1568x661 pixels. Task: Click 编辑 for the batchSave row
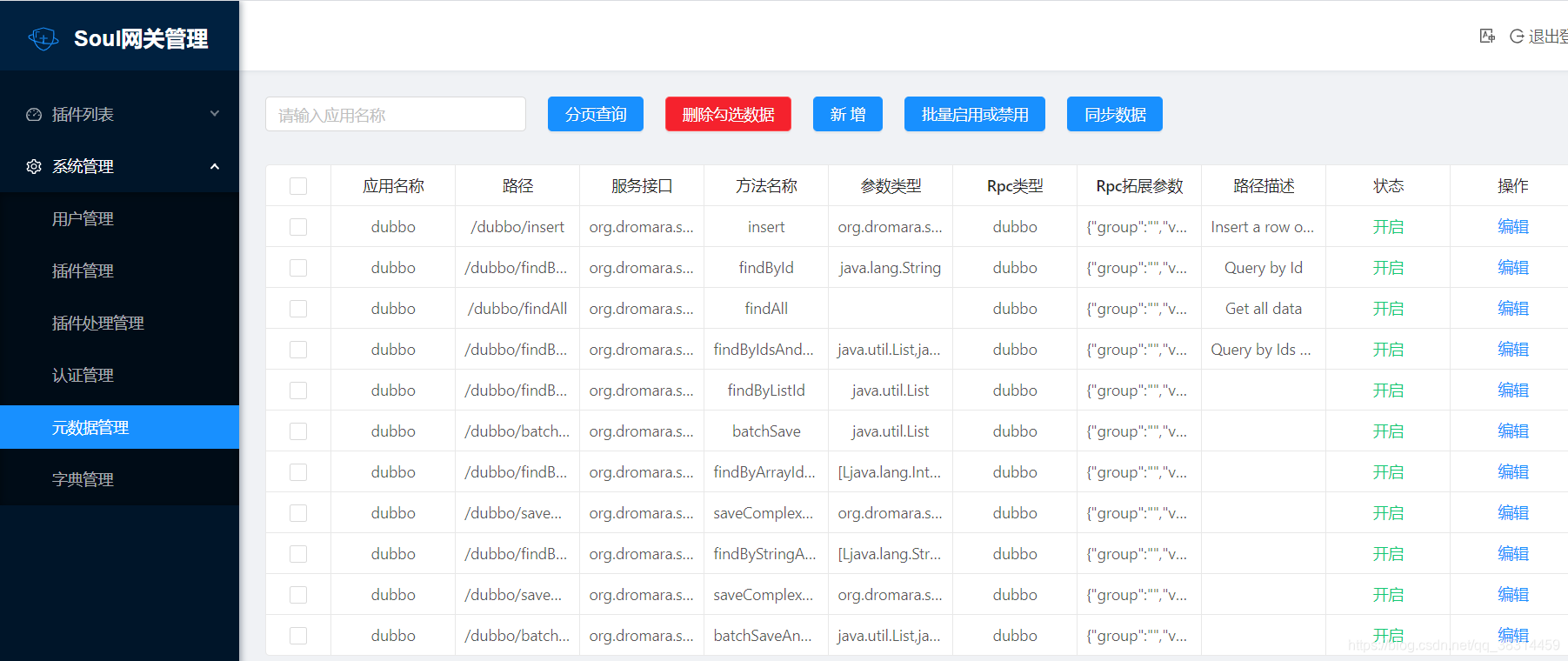tap(1513, 431)
